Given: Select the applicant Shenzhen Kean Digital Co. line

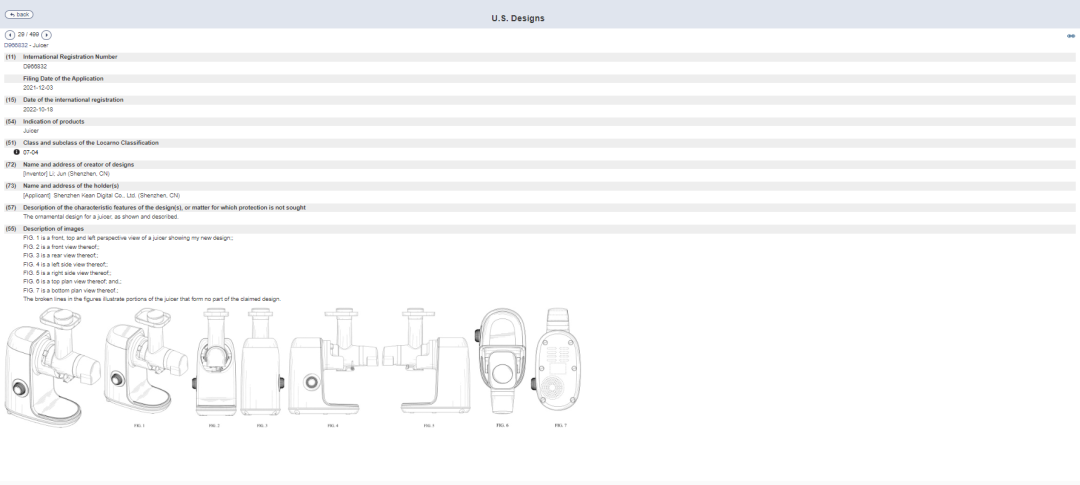Looking at the screenshot, I should pos(101,196).
